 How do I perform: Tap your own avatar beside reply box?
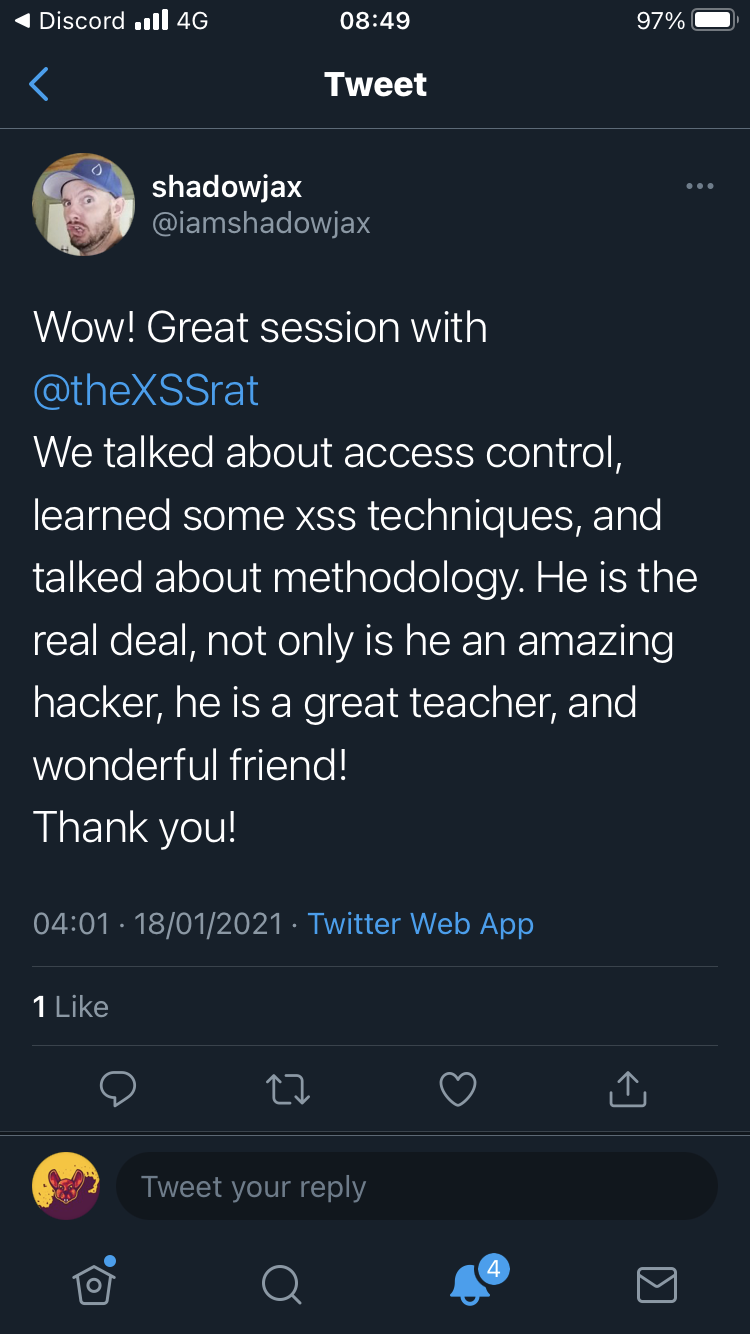point(66,1186)
